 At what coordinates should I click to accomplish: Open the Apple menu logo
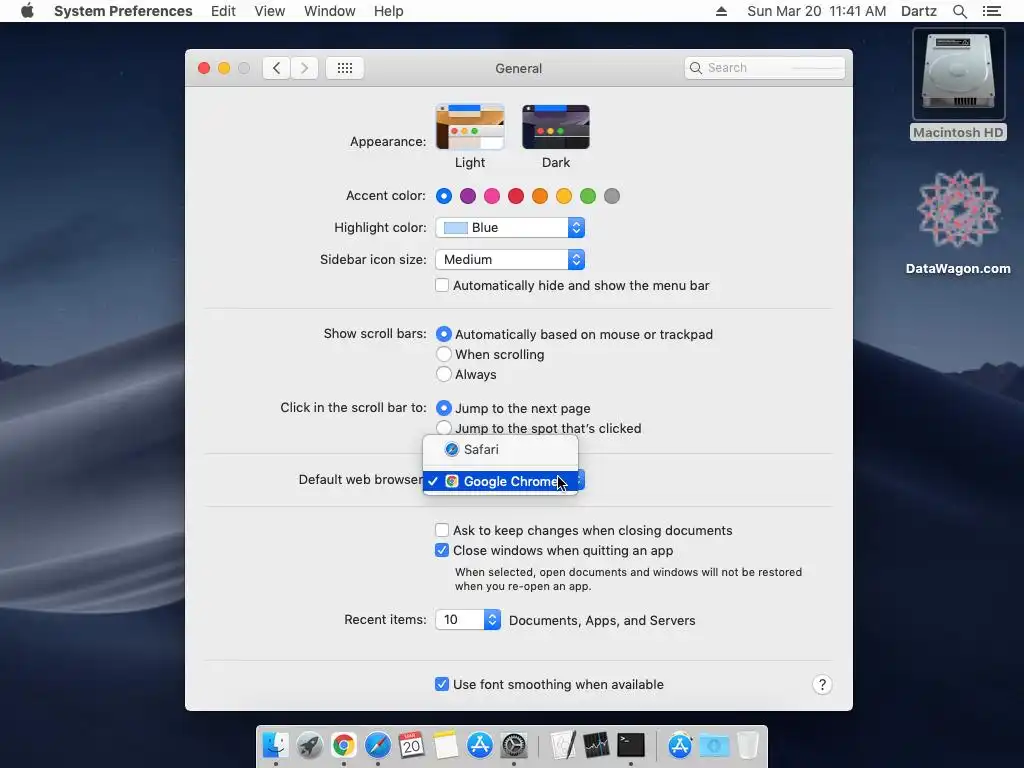(x=27, y=11)
